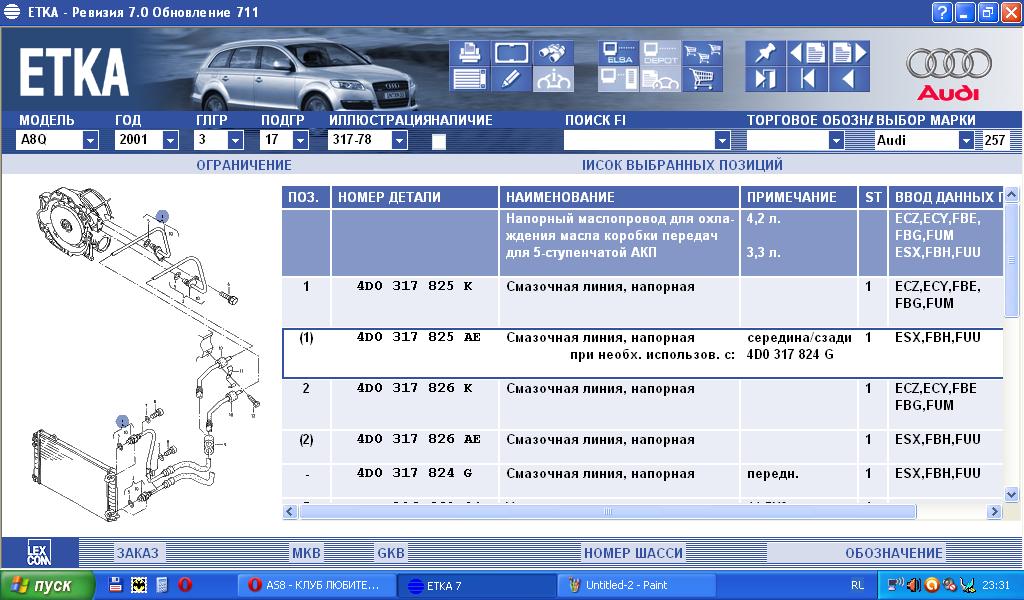The height and width of the screenshot is (600, 1024).
Task: Click the pushpin icon
Action: pos(765,52)
